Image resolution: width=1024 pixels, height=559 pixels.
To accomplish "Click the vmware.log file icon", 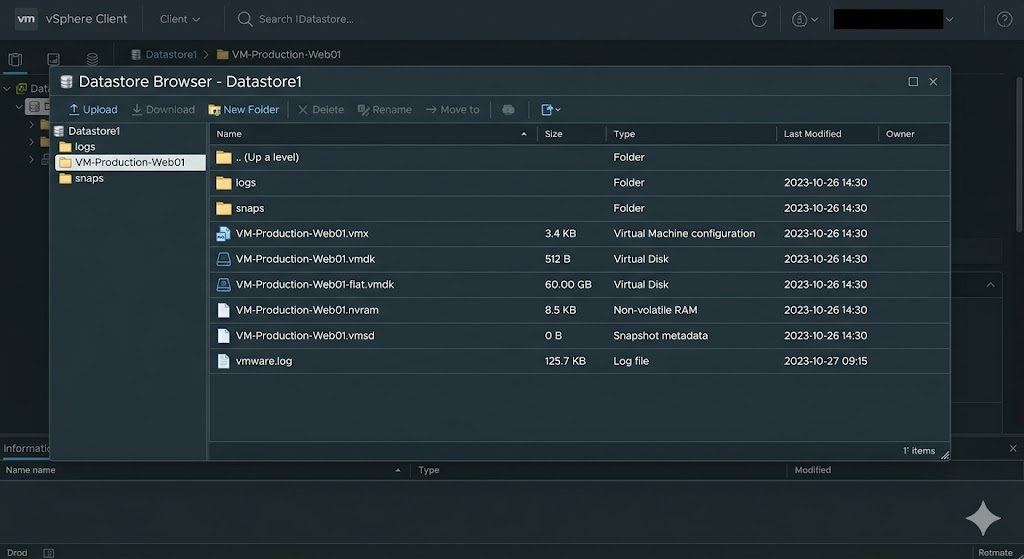I will click(x=223, y=361).
